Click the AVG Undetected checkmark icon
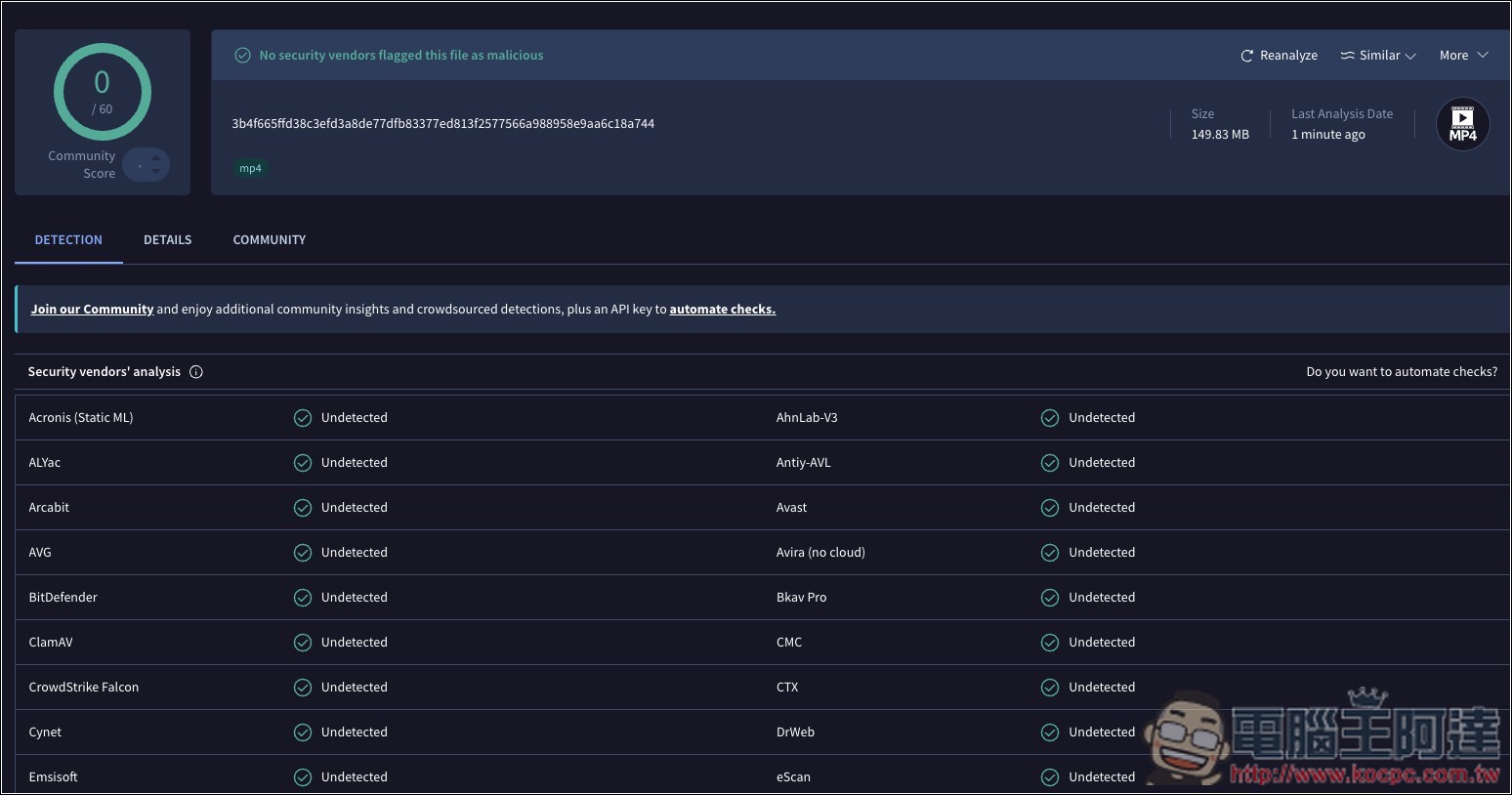This screenshot has width=1512, height=795. 303,553
